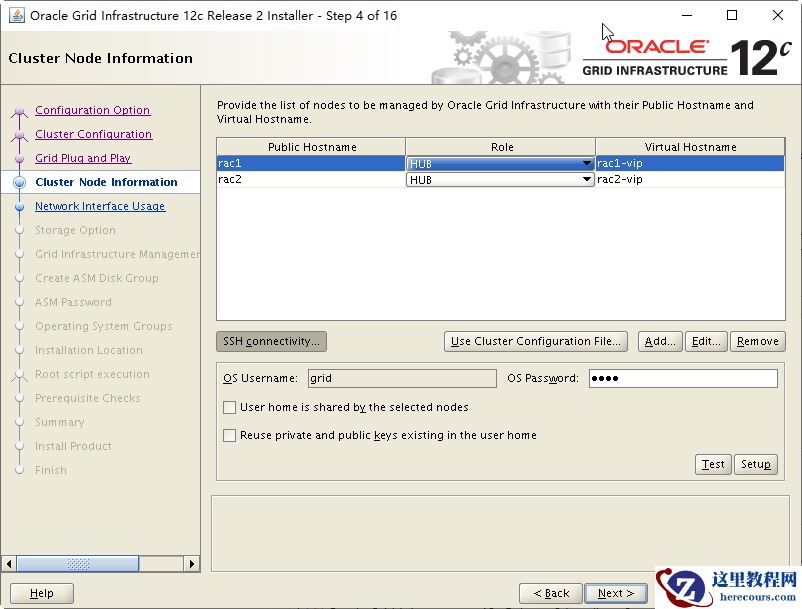The width and height of the screenshot is (802, 609).
Task: Click the sidebar horizontal scrollbar thumb
Action: (x=78, y=564)
